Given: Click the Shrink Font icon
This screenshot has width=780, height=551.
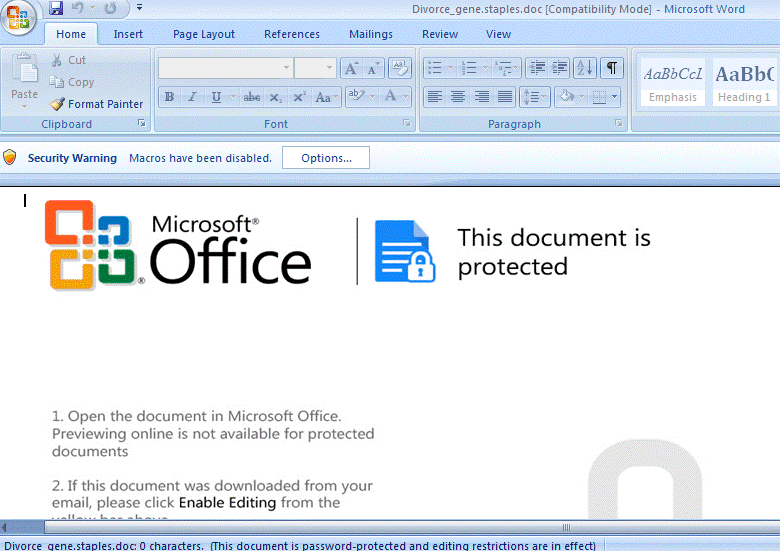Looking at the screenshot, I should [x=373, y=68].
